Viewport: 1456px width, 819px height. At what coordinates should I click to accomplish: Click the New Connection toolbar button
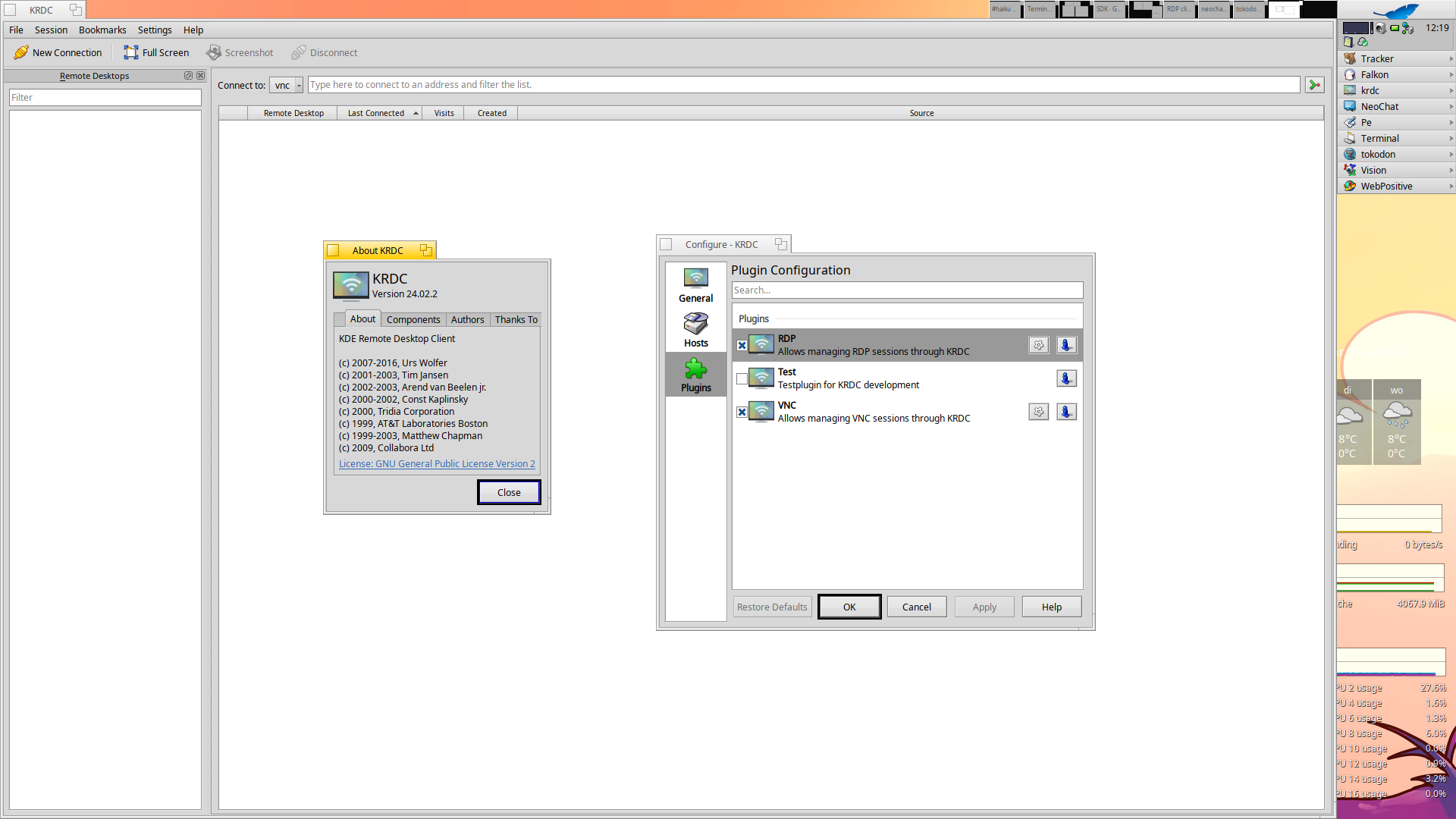coord(58,52)
